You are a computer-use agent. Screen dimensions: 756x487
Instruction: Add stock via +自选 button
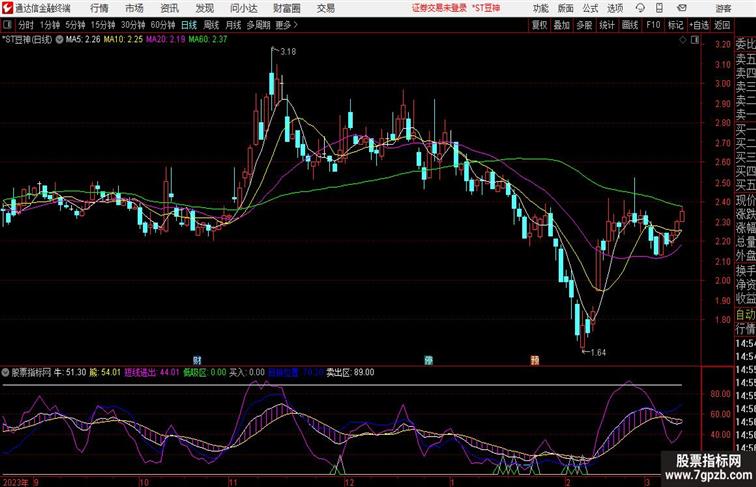(x=699, y=25)
